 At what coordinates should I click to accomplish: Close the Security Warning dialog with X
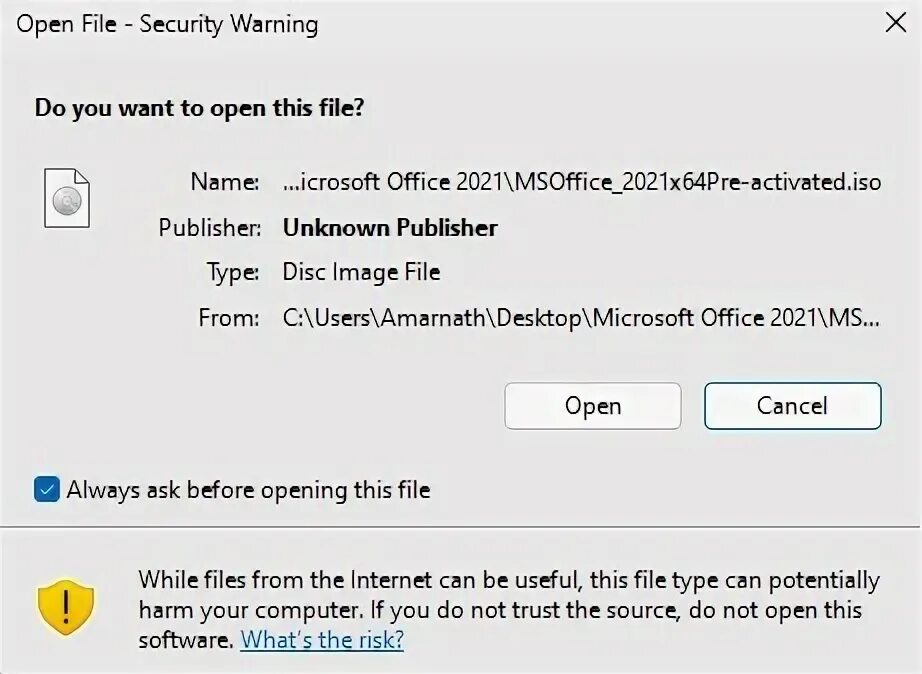pos(895,25)
